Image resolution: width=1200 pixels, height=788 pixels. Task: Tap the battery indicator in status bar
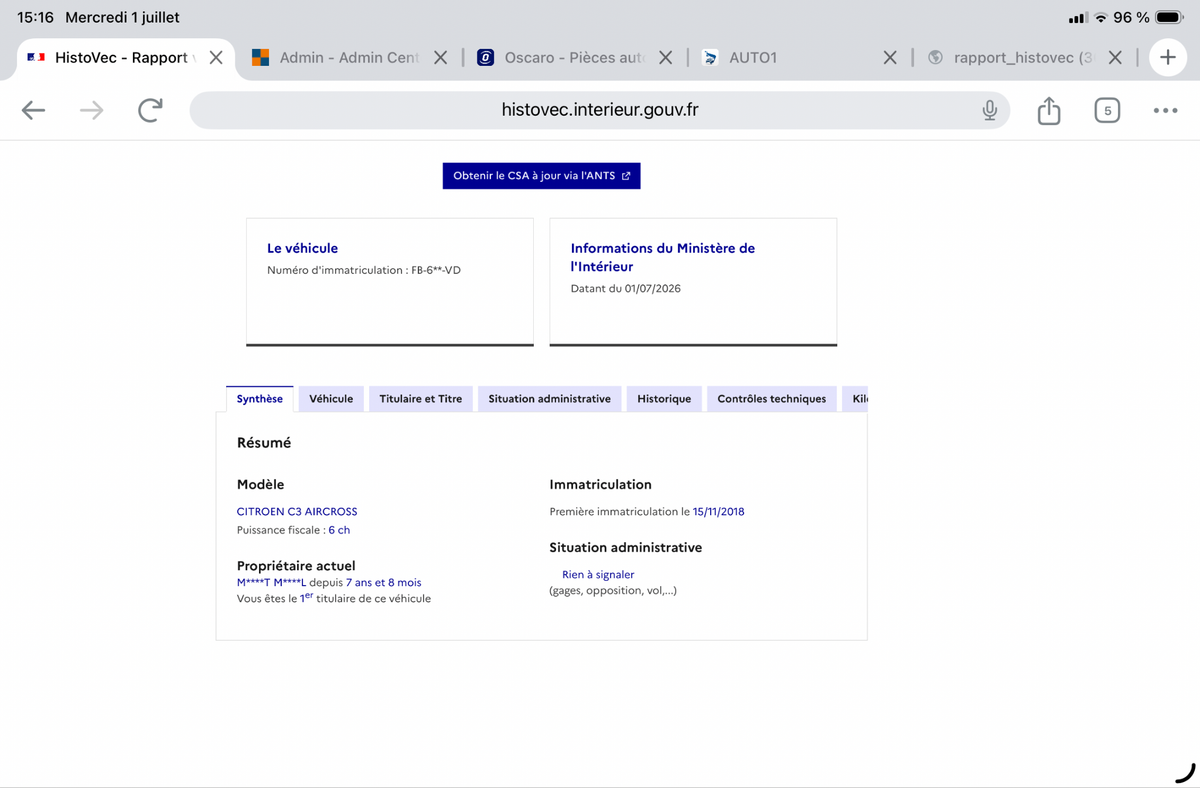[x=1169, y=18]
